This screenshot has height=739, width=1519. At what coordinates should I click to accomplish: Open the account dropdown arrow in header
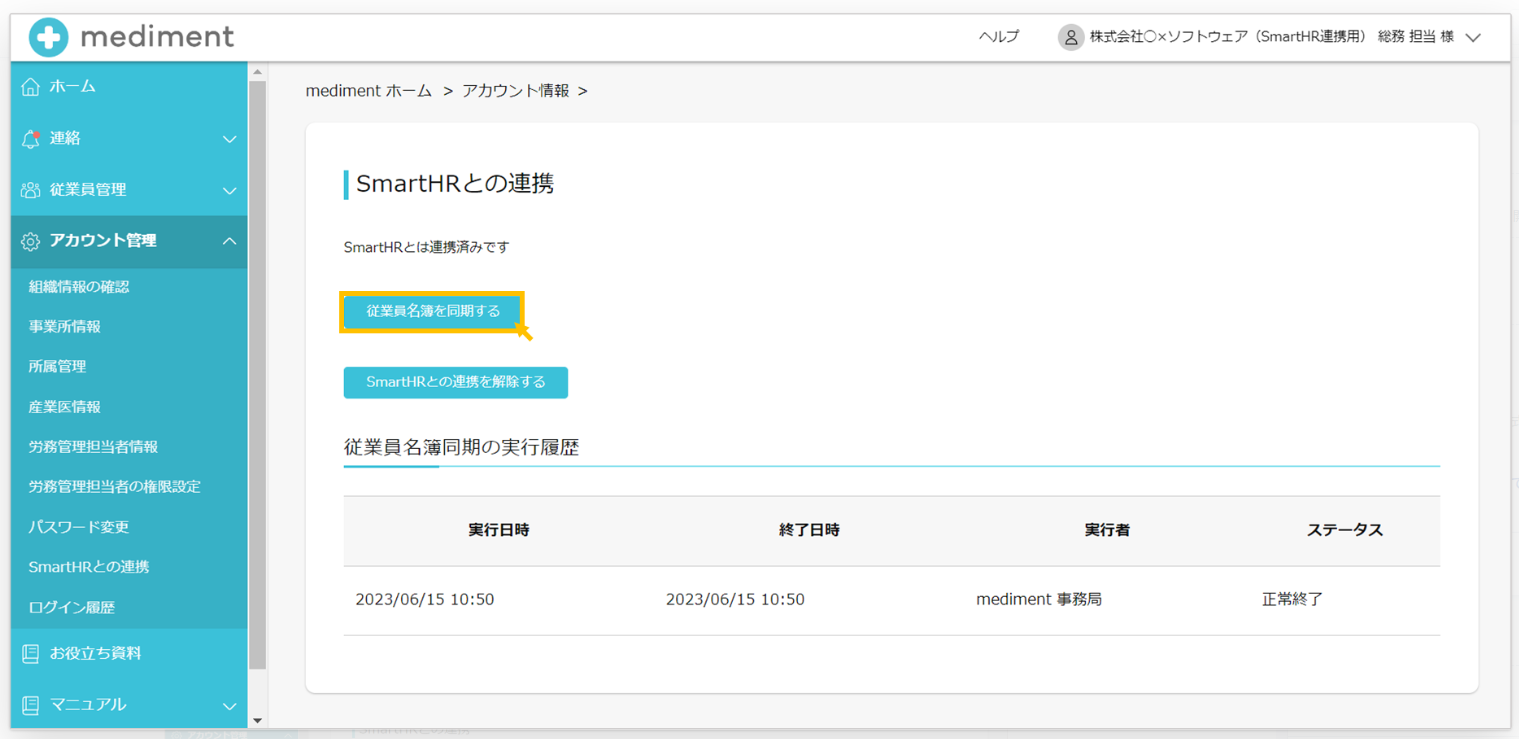tap(1472, 38)
